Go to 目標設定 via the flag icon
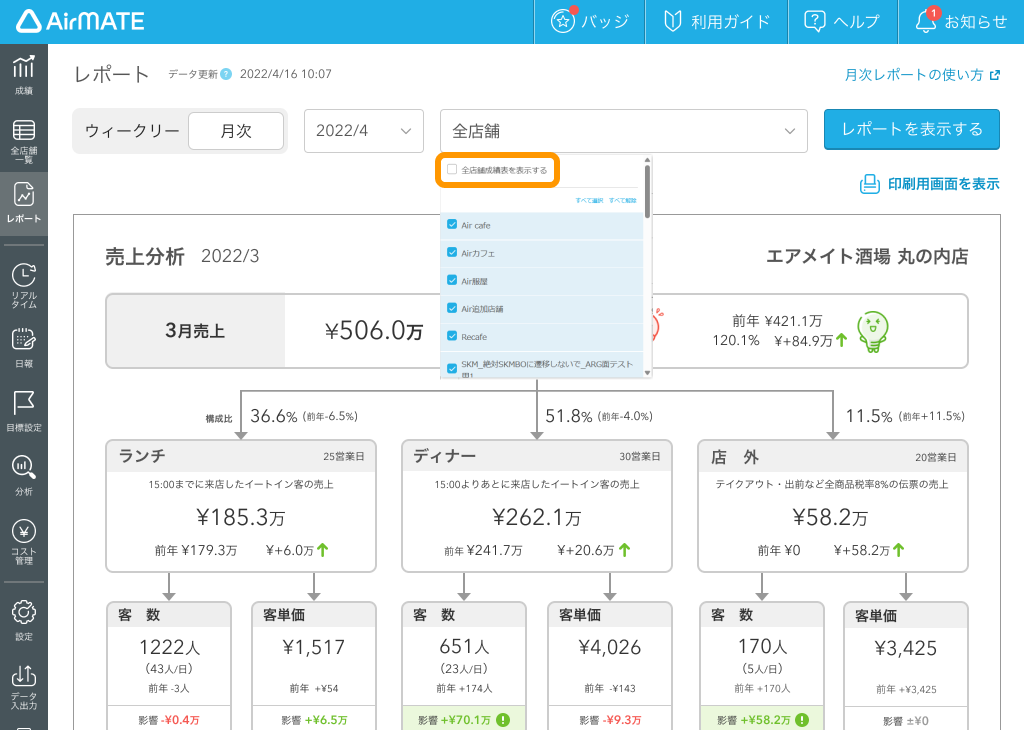This screenshot has height=730, width=1024. pyautogui.click(x=24, y=410)
